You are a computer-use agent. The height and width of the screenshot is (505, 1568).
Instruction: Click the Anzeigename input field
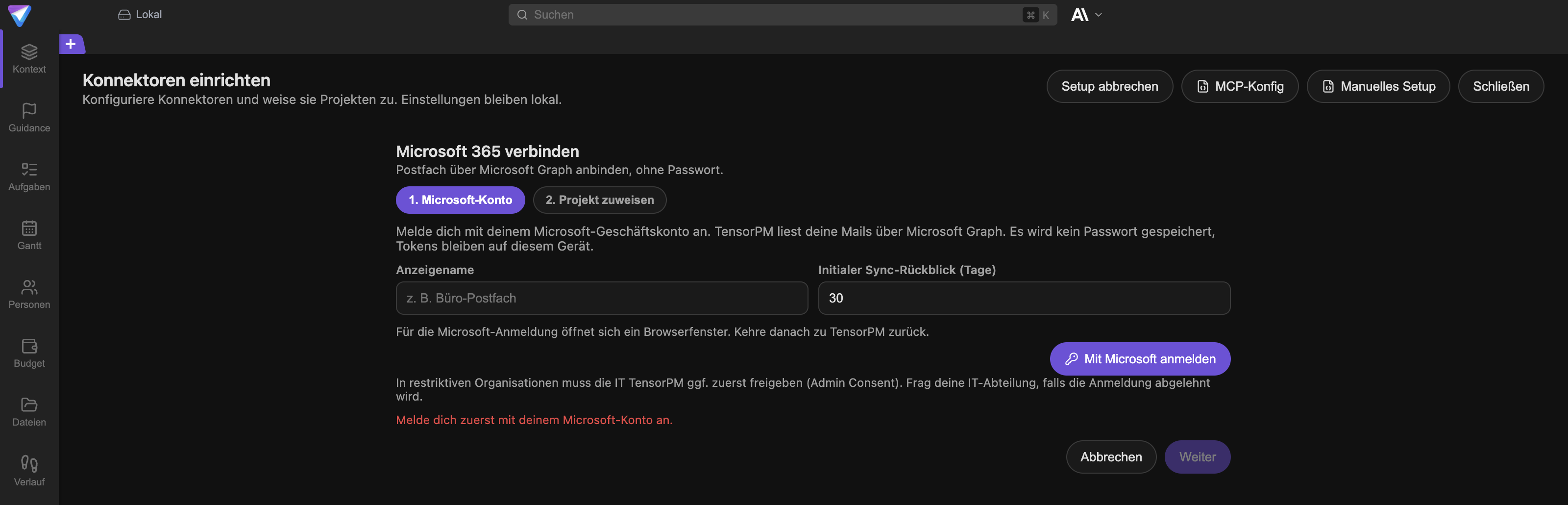click(x=601, y=298)
